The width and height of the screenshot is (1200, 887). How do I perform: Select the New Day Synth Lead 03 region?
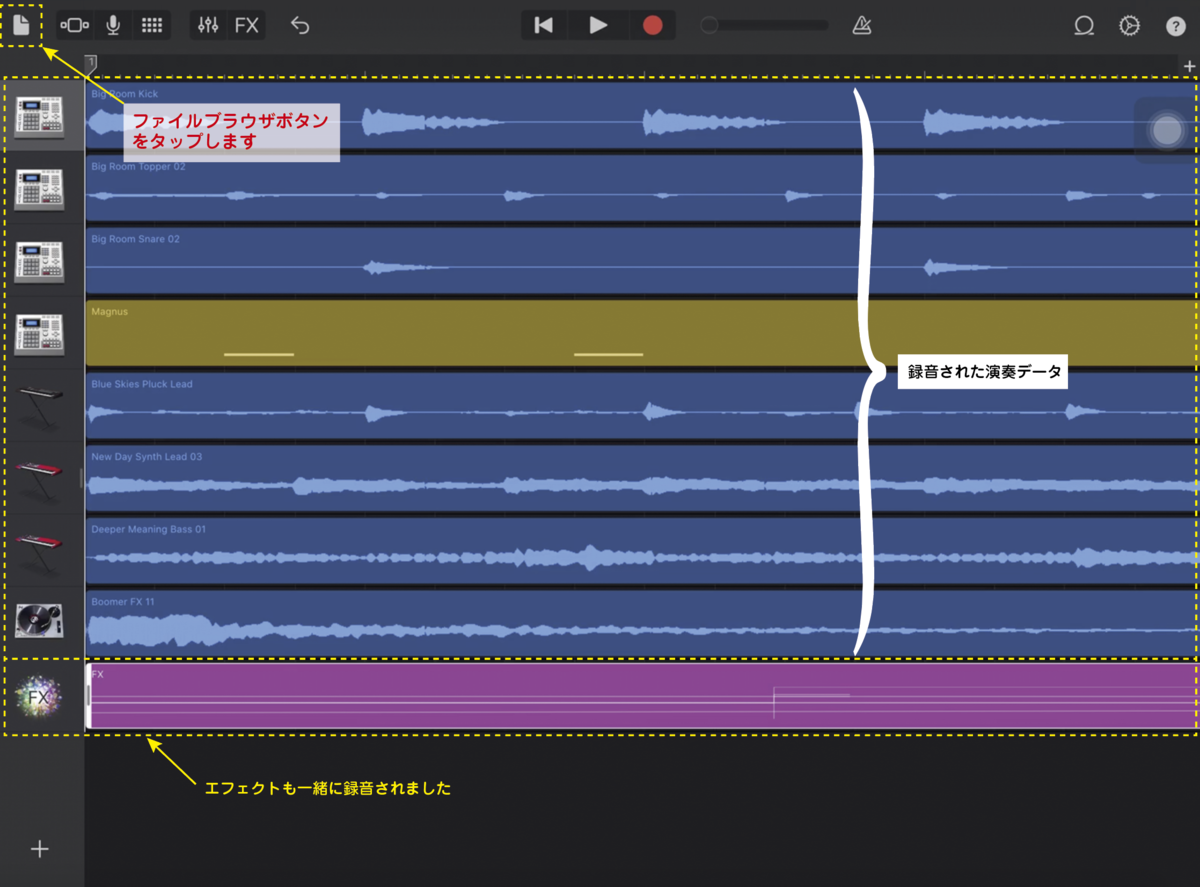[642, 478]
